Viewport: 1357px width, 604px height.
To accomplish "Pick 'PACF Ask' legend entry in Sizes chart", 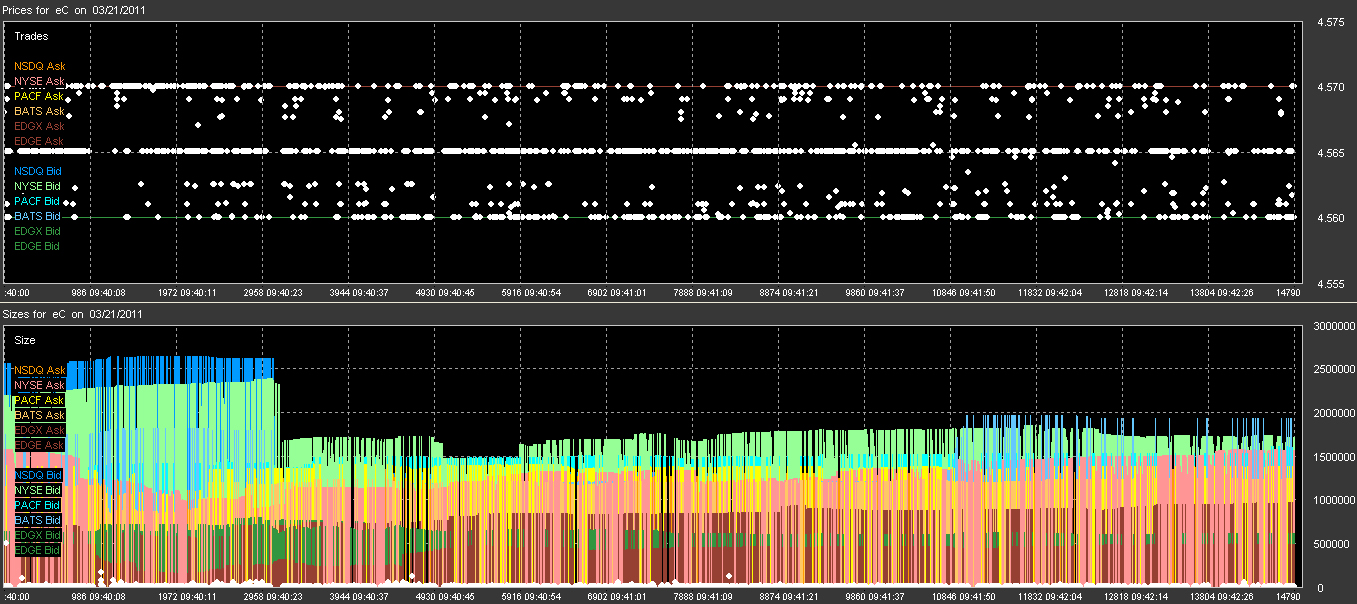I will [x=40, y=400].
